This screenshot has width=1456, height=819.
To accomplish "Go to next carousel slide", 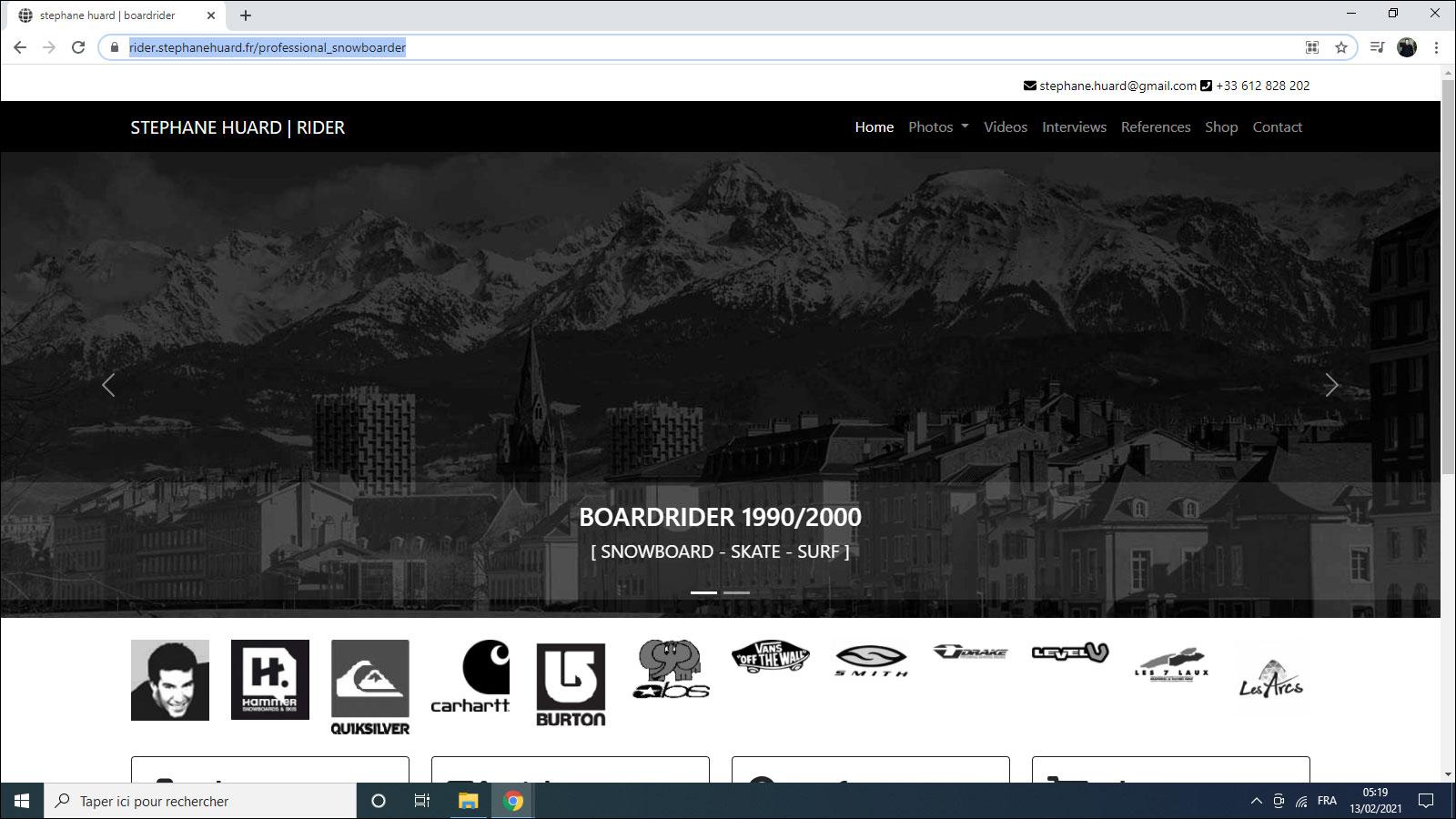I will coord(1331,385).
